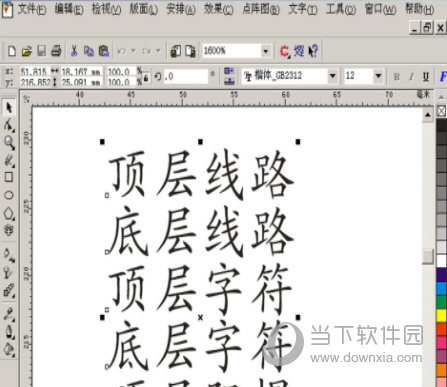
Task: Pick the yellow palette swatch
Action: click(x=442, y=315)
